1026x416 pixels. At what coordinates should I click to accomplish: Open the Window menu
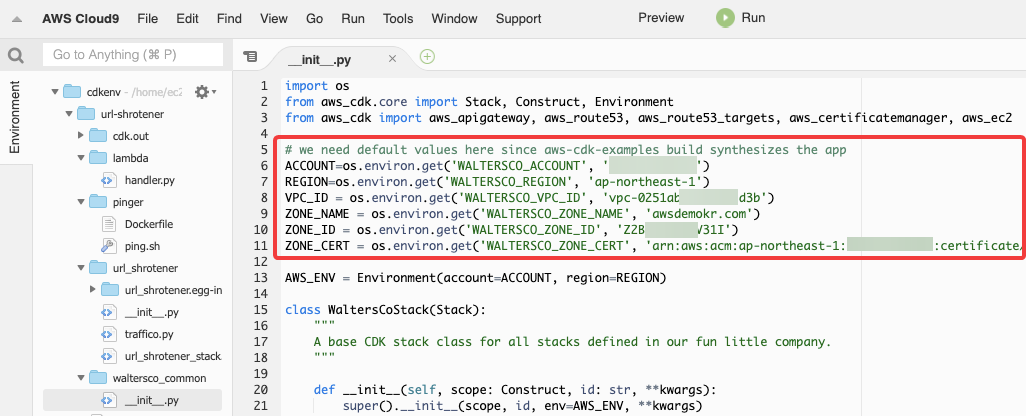[455, 19]
